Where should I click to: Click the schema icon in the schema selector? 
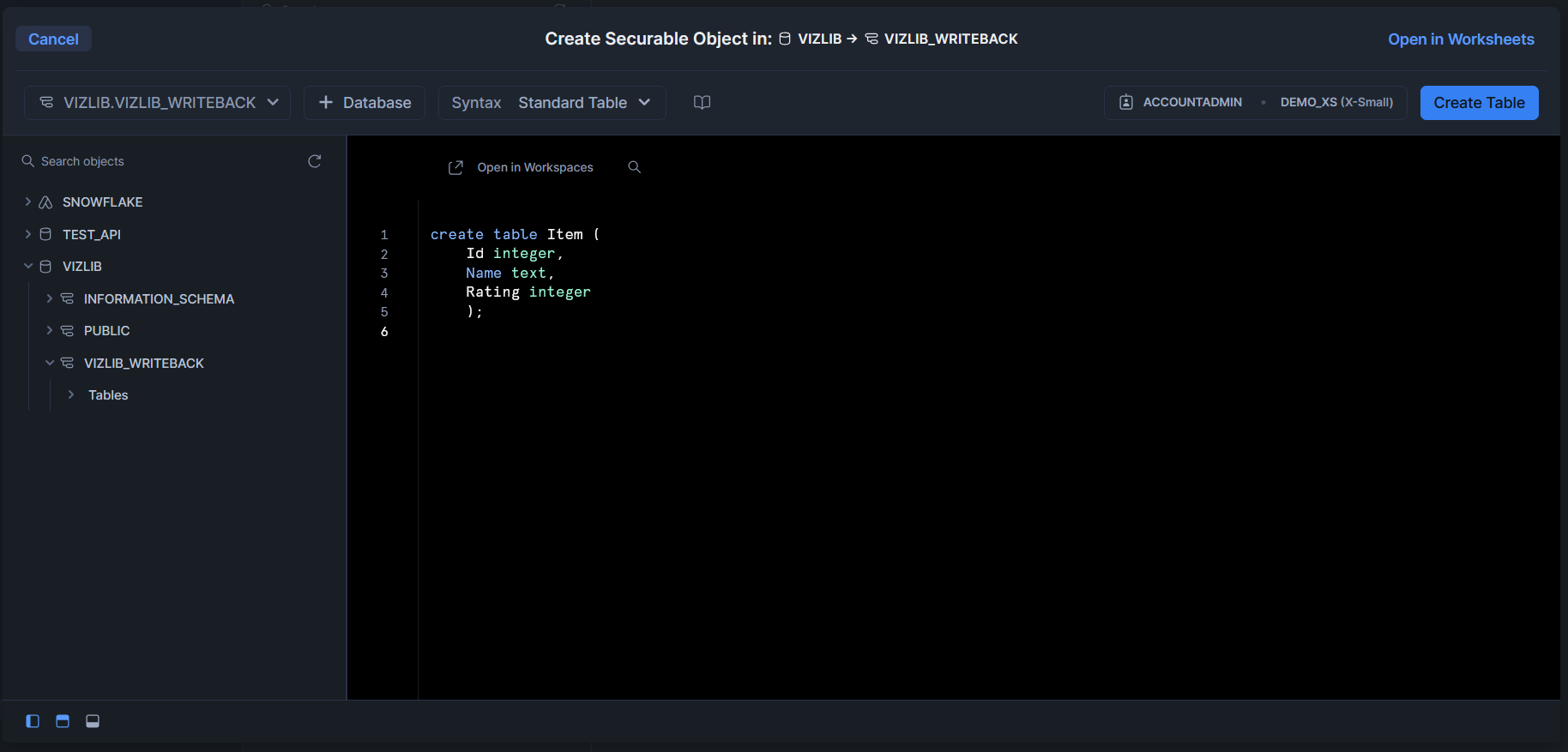[47, 102]
